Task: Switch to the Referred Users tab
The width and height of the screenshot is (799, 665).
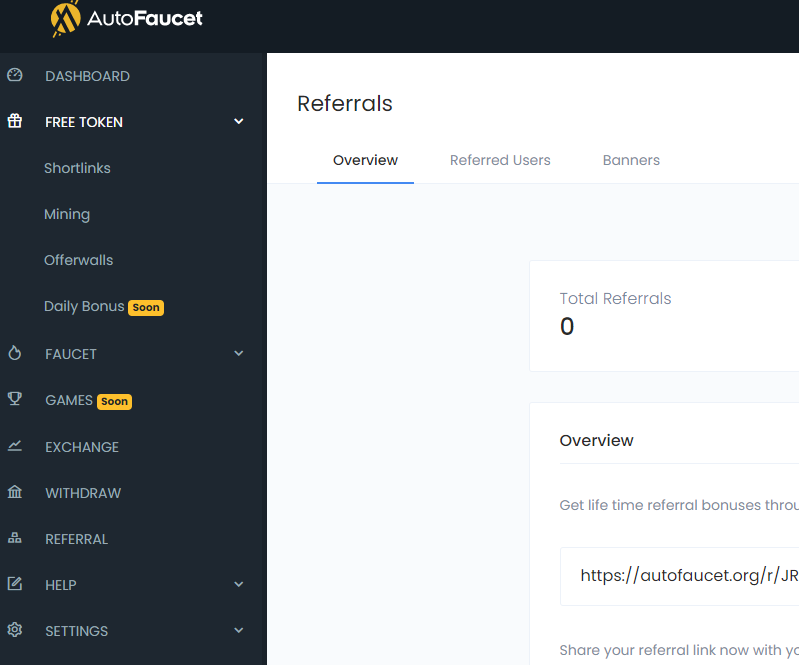Action: pyautogui.click(x=500, y=160)
